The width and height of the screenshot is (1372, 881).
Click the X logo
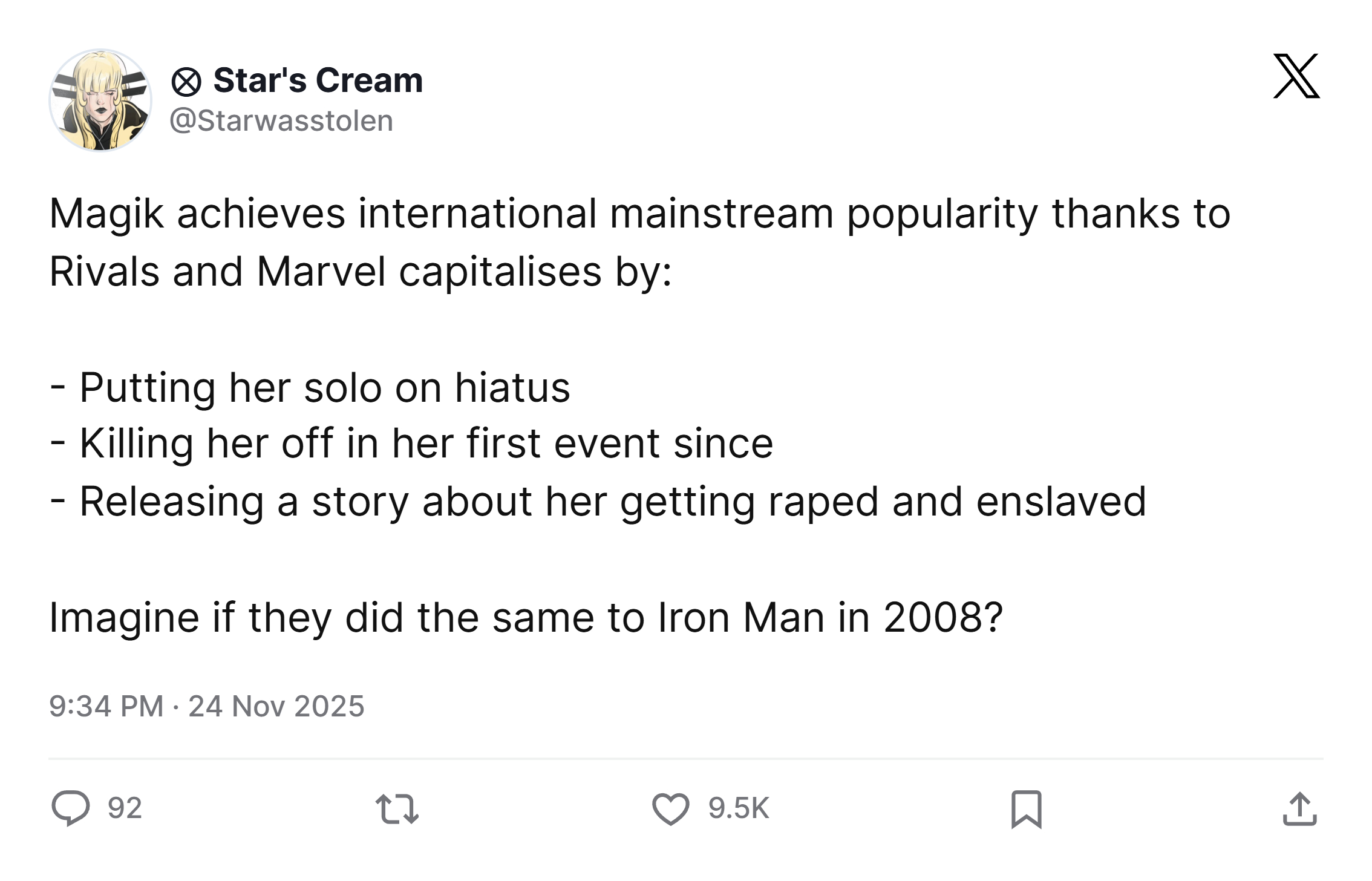pos(1296,76)
